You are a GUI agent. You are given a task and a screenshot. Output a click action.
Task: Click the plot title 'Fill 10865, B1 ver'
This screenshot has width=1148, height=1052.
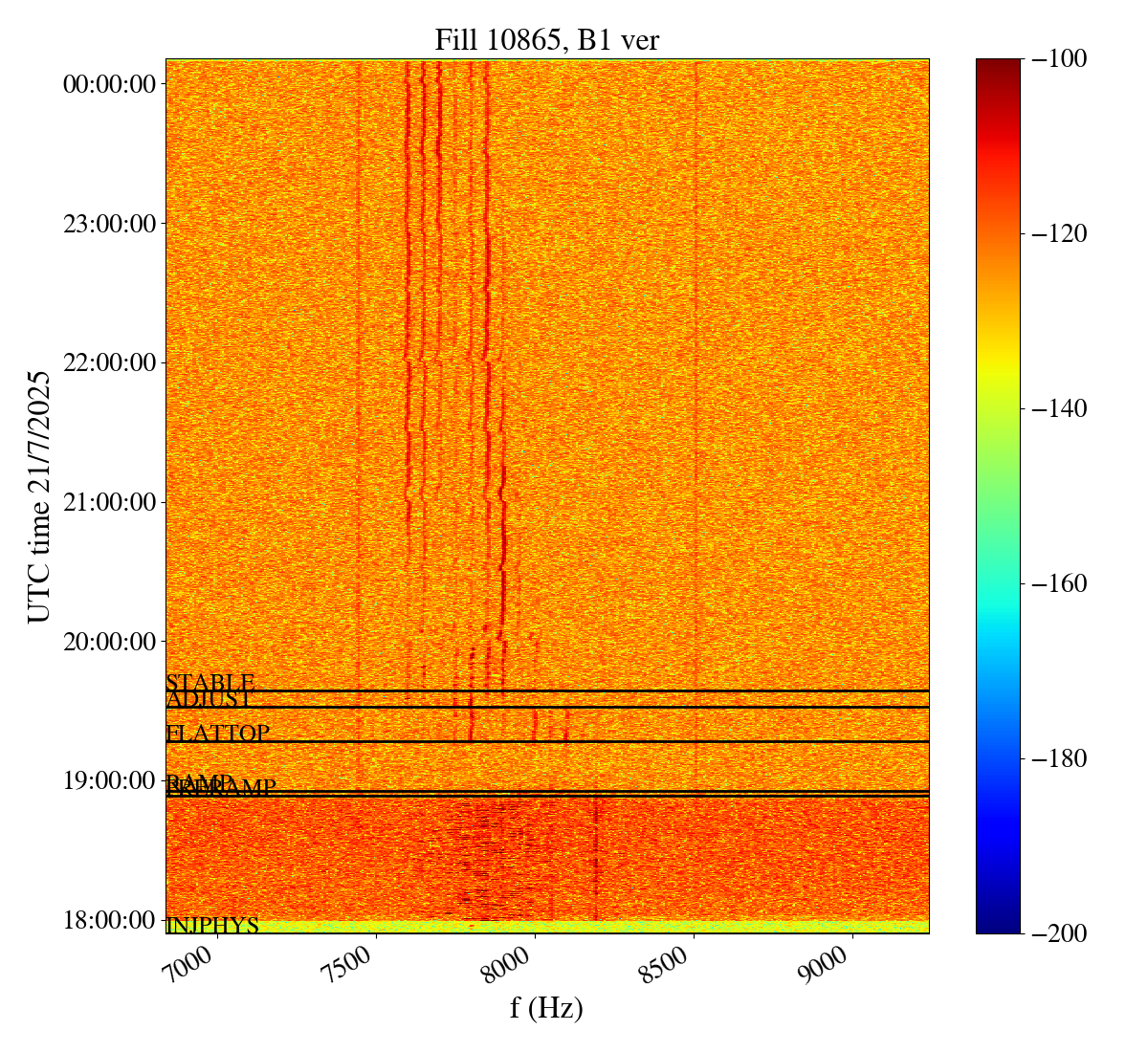[x=546, y=39]
